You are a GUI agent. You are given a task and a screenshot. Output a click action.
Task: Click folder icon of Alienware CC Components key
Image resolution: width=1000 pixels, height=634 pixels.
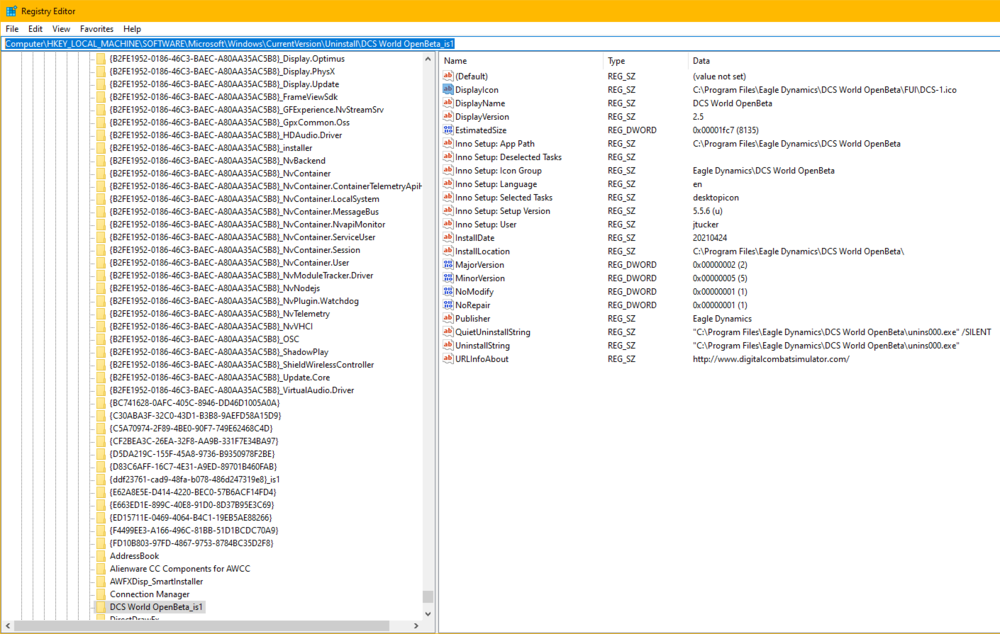pos(101,568)
